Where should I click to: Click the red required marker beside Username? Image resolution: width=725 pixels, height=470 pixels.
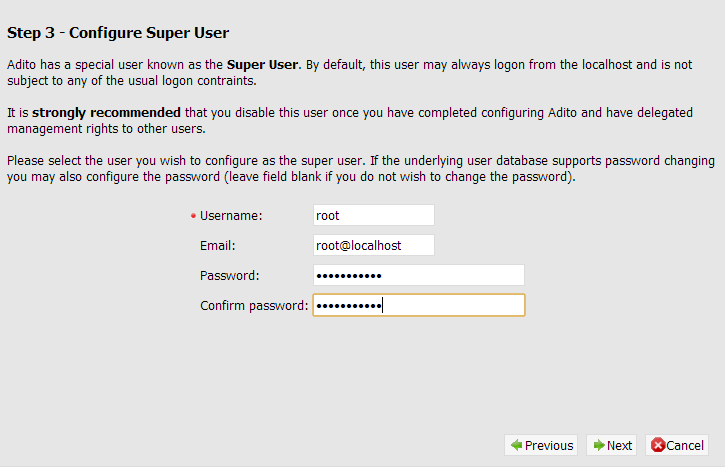(193, 216)
